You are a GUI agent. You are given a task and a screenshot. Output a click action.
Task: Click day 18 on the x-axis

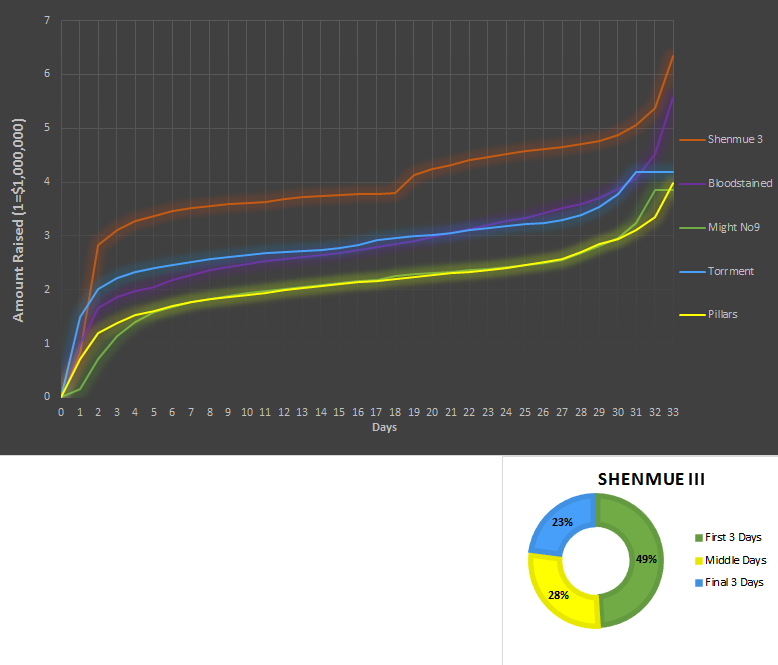point(395,412)
